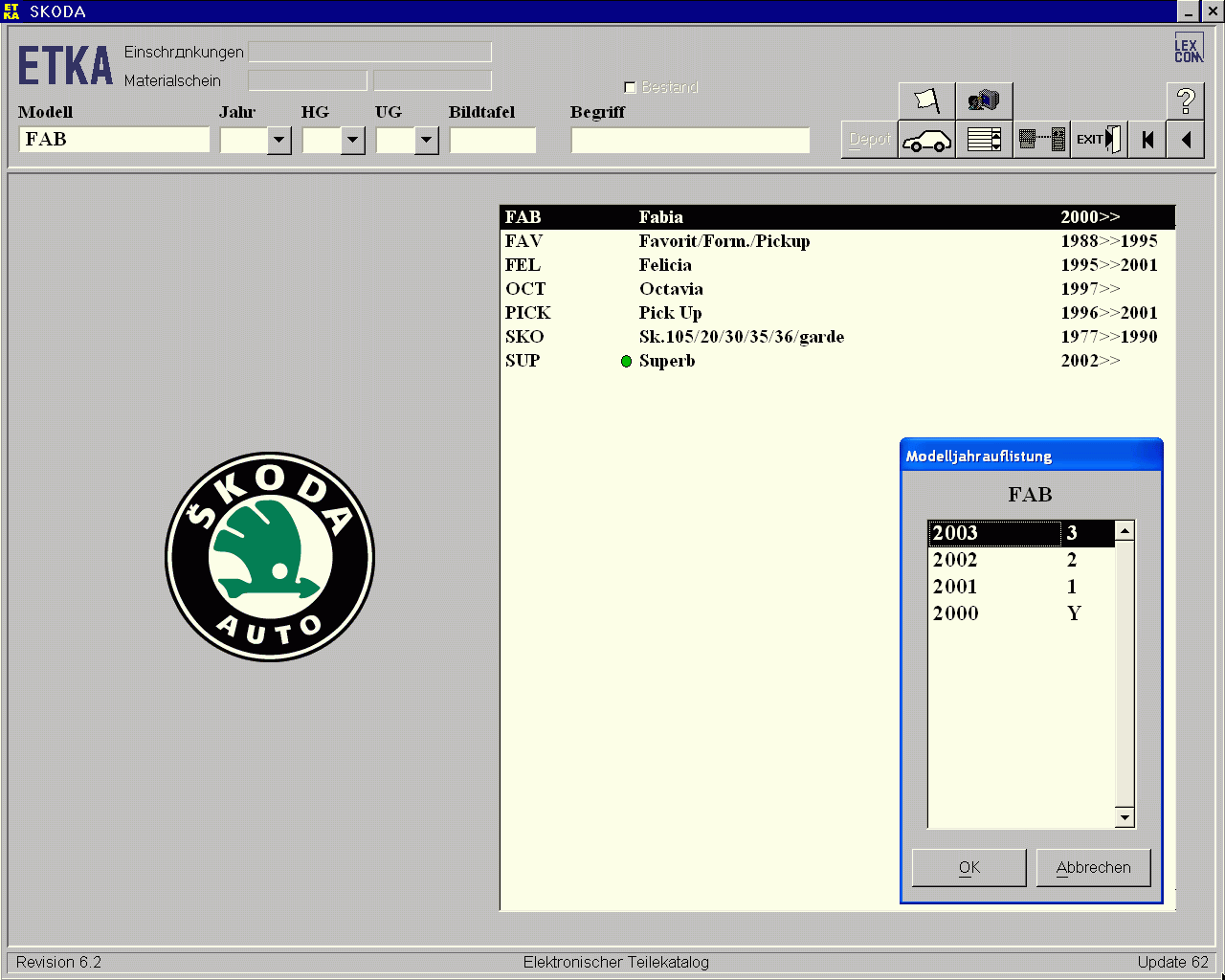Click Elektronischer Teilekatalog in the status bar

pos(616,963)
